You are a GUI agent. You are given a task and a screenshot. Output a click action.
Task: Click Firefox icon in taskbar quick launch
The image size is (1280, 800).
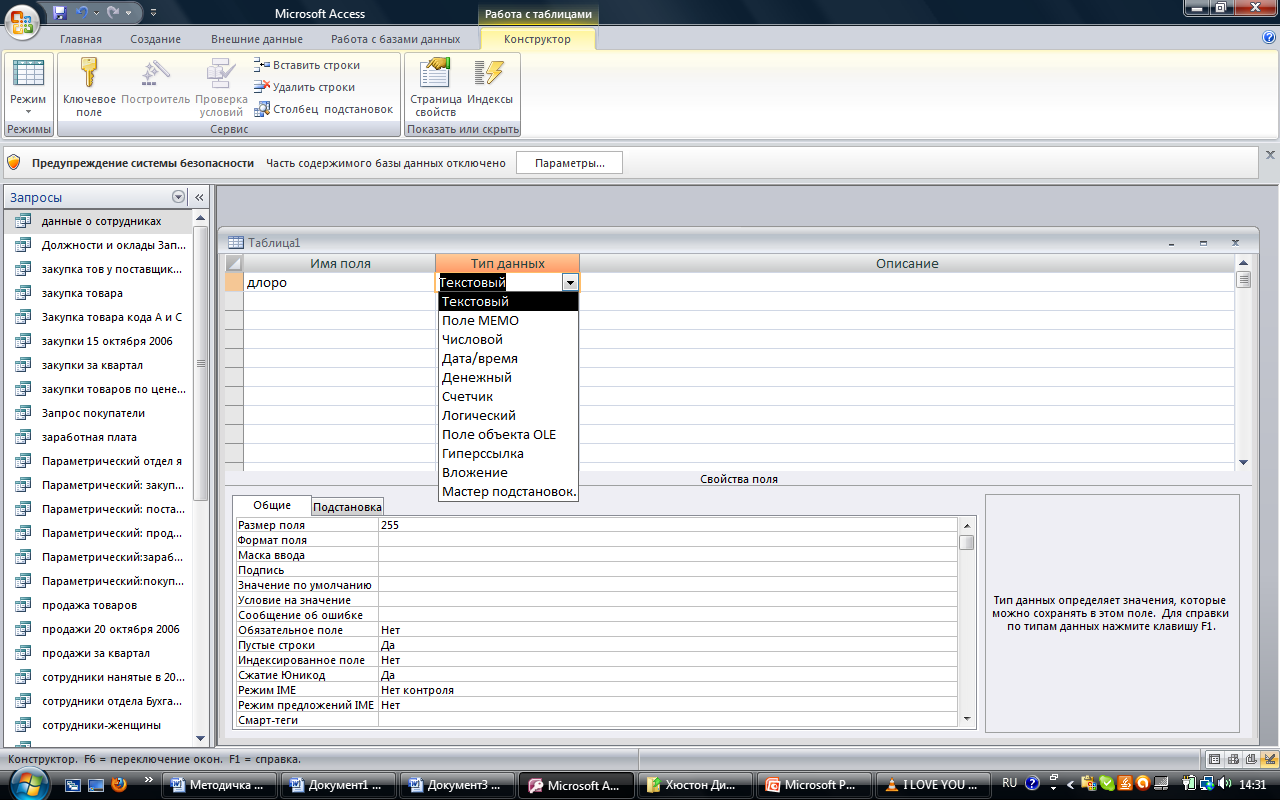pos(119,785)
